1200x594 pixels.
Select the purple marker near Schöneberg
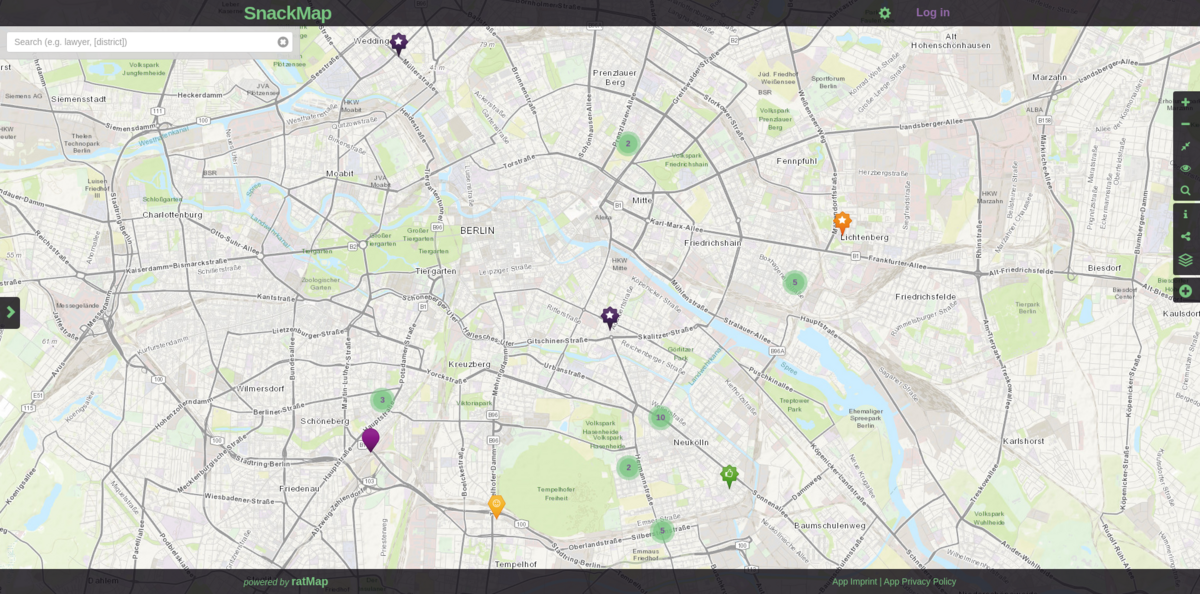tap(371, 440)
